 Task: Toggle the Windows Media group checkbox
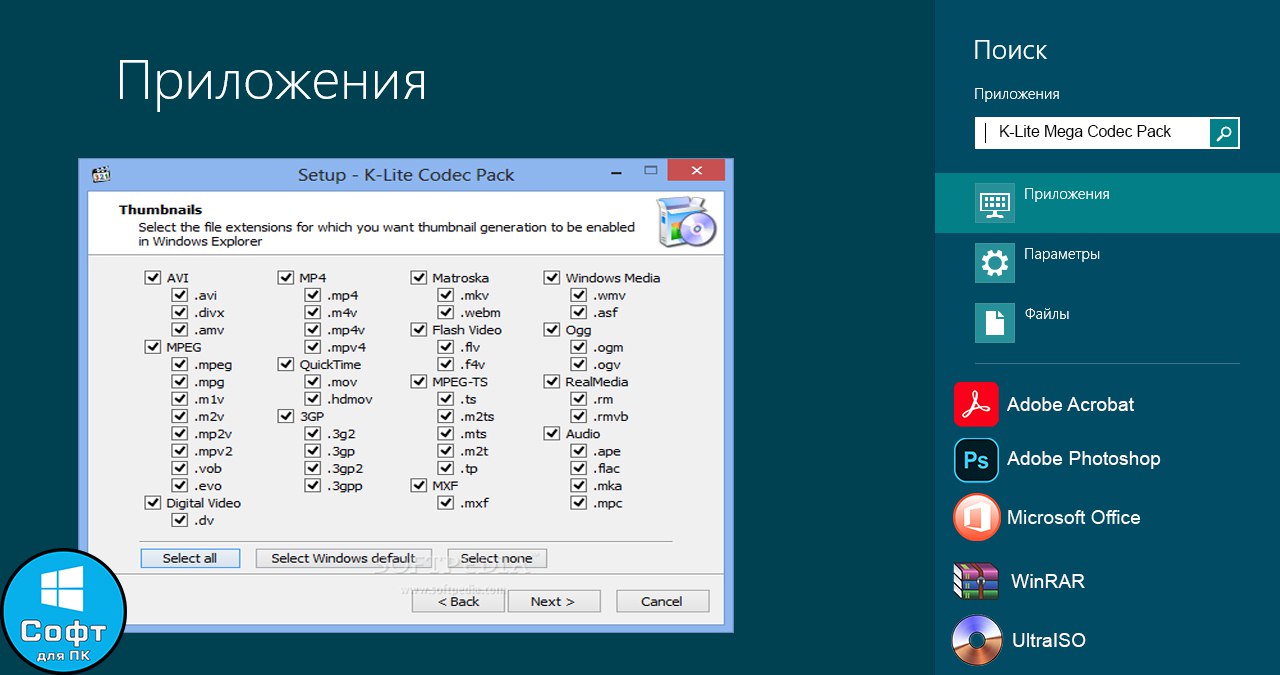552,278
